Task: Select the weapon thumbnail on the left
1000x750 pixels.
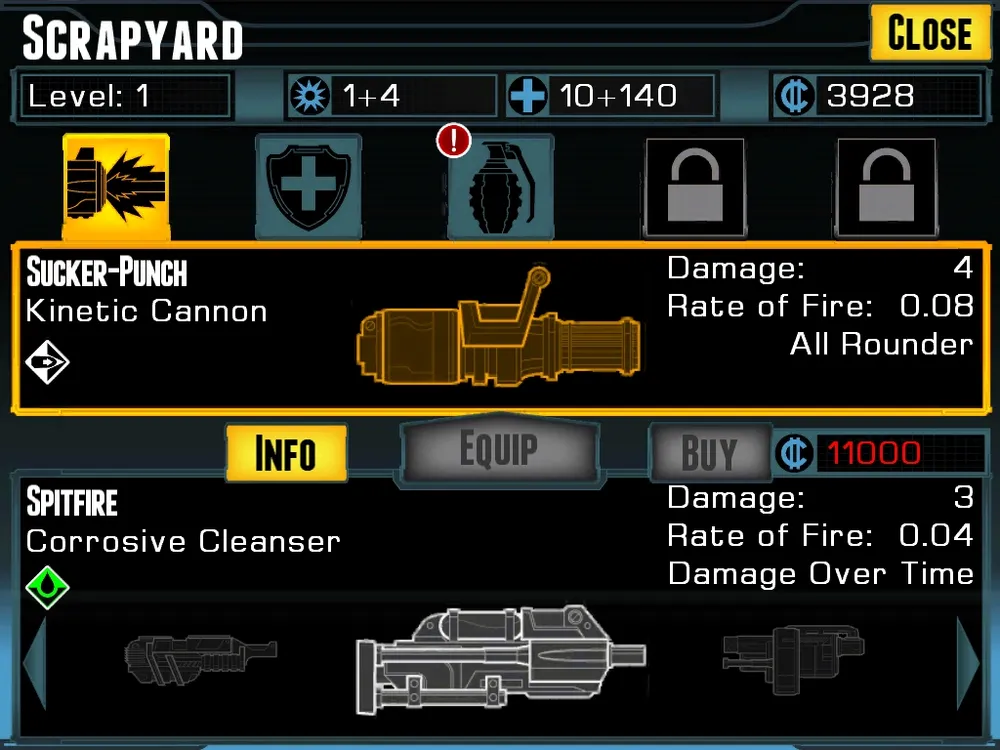Action: click(x=200, y=660)
